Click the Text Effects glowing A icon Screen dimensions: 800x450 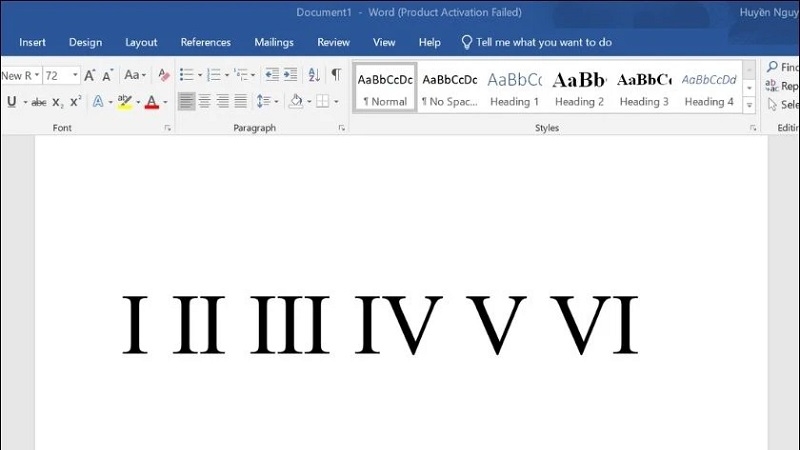pyautogui.click(x=98, y=102)
